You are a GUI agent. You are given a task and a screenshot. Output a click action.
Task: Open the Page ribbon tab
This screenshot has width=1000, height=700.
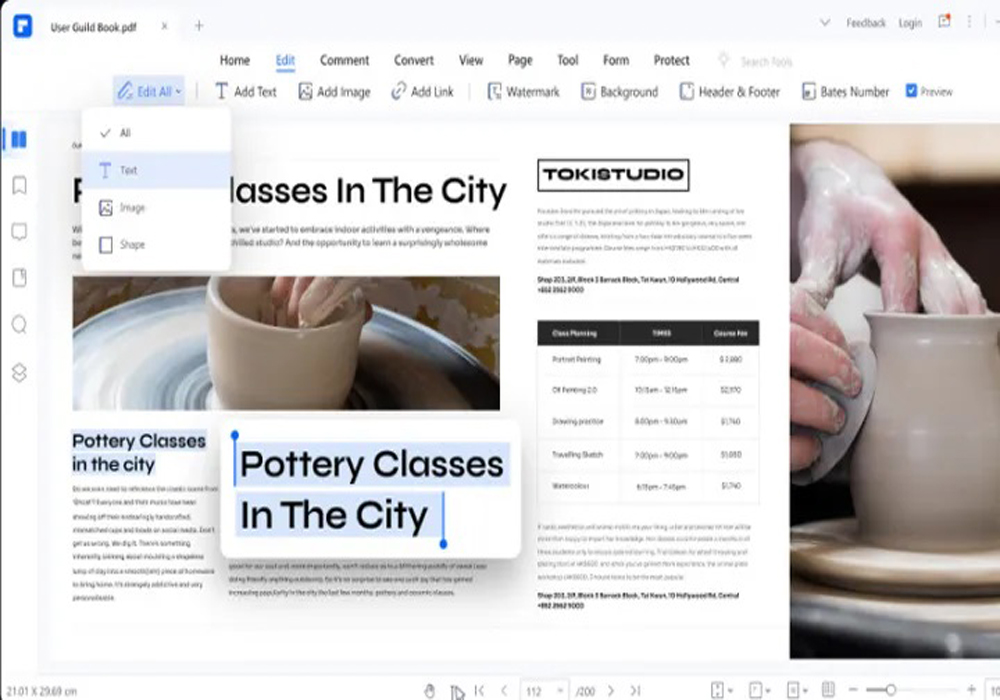(x=520, y=60)
